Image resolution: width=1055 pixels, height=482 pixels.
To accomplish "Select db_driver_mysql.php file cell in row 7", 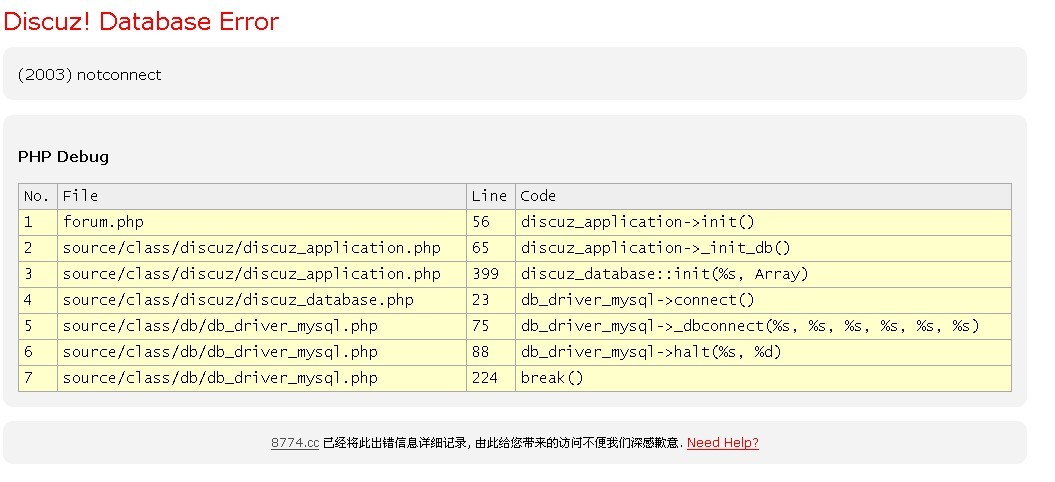I will click(x=262, y=378).
